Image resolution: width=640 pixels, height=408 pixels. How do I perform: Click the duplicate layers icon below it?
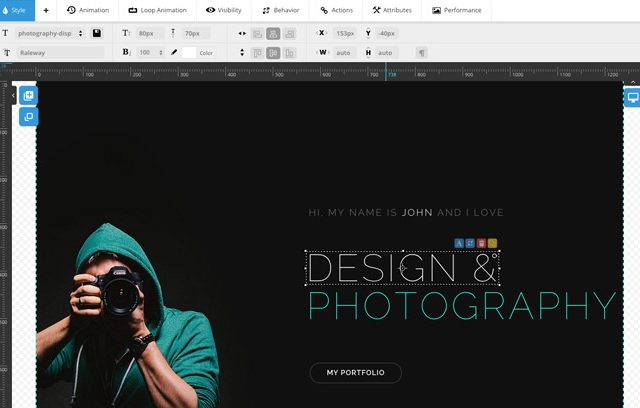[x=28, y=117]
